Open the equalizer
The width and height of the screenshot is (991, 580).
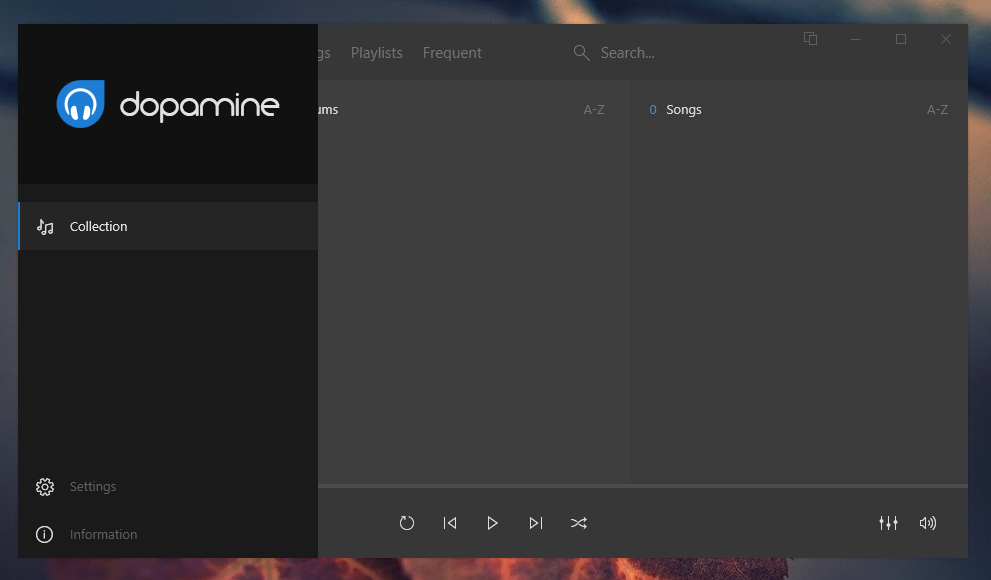pyautogui.click(x=888, y=522)
